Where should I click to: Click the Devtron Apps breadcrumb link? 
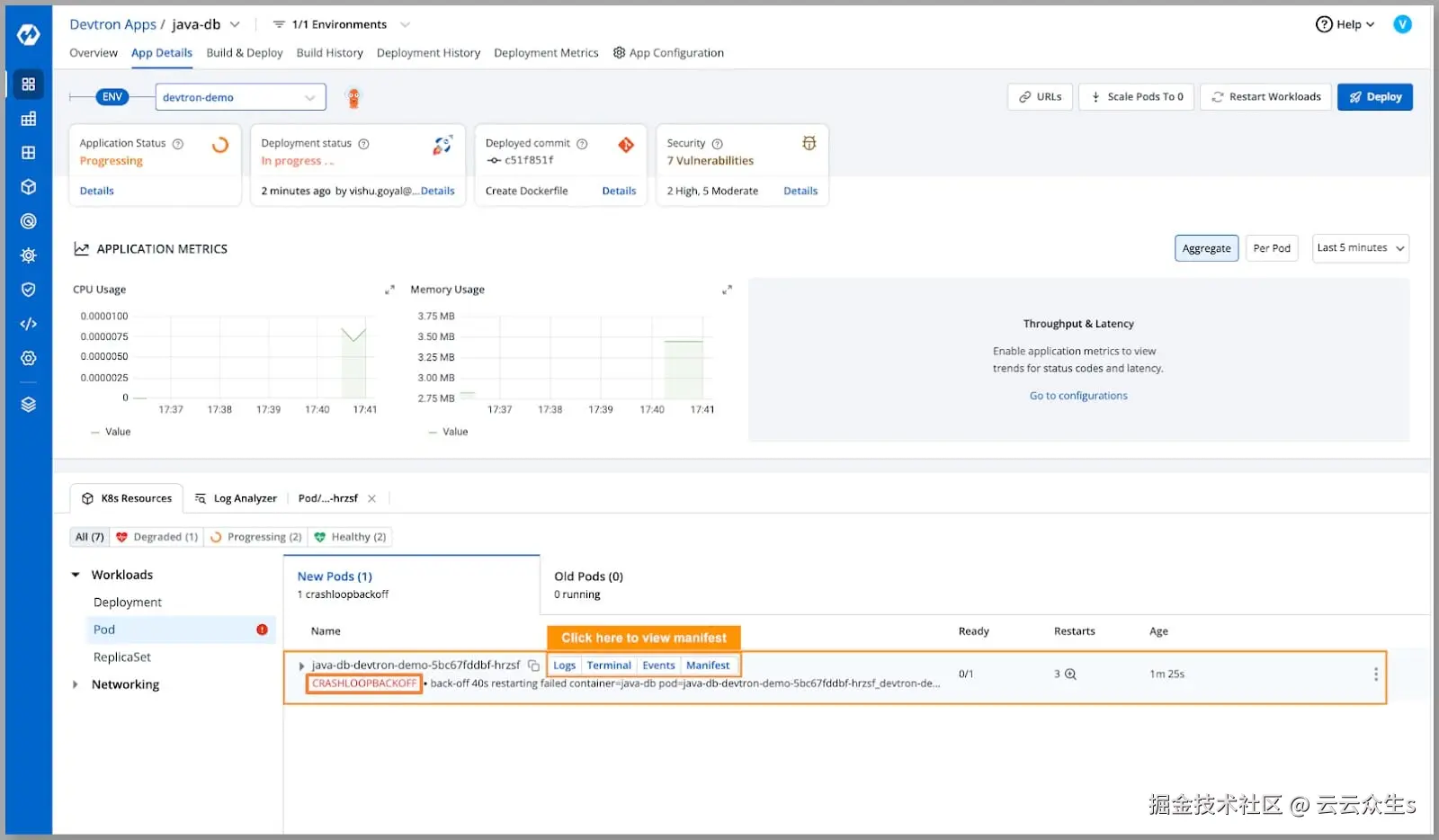(x=113, y=24)
